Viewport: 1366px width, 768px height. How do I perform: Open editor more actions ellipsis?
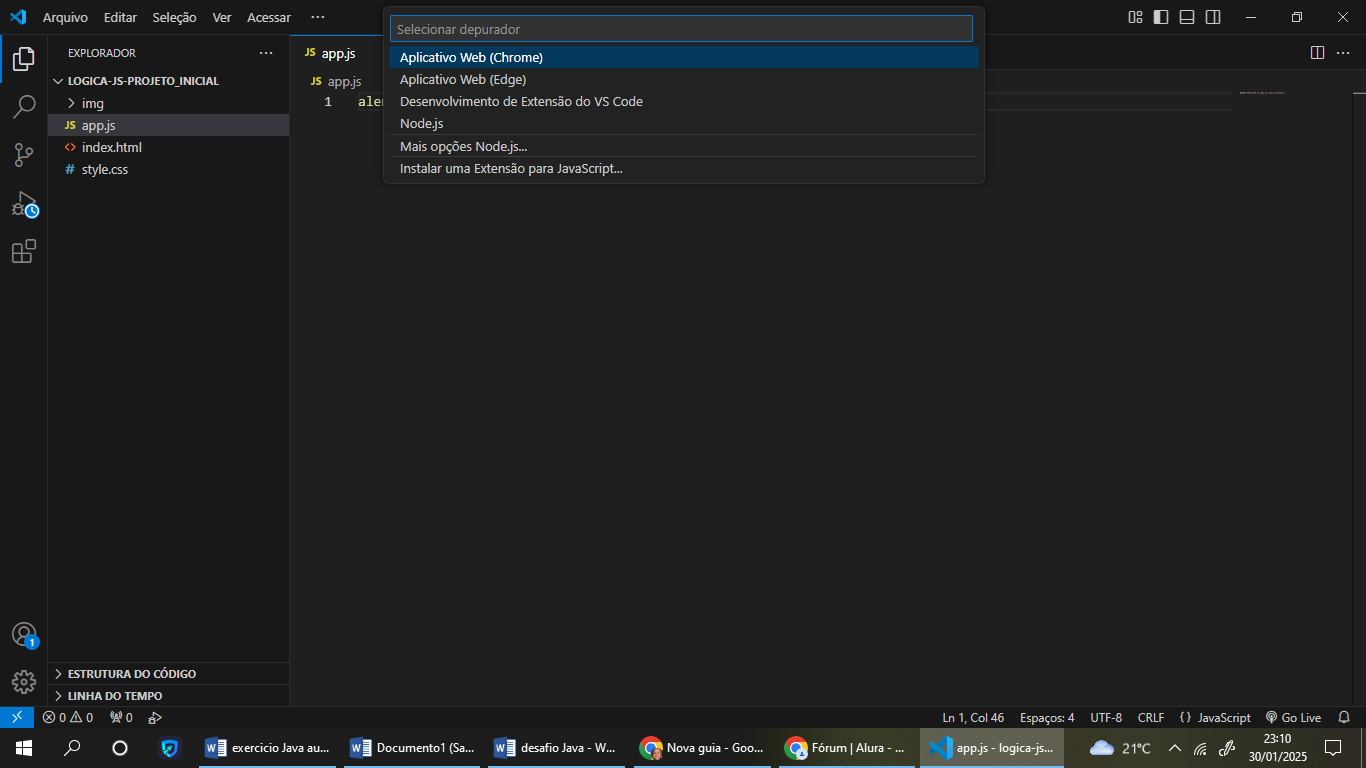(1344, 52)
